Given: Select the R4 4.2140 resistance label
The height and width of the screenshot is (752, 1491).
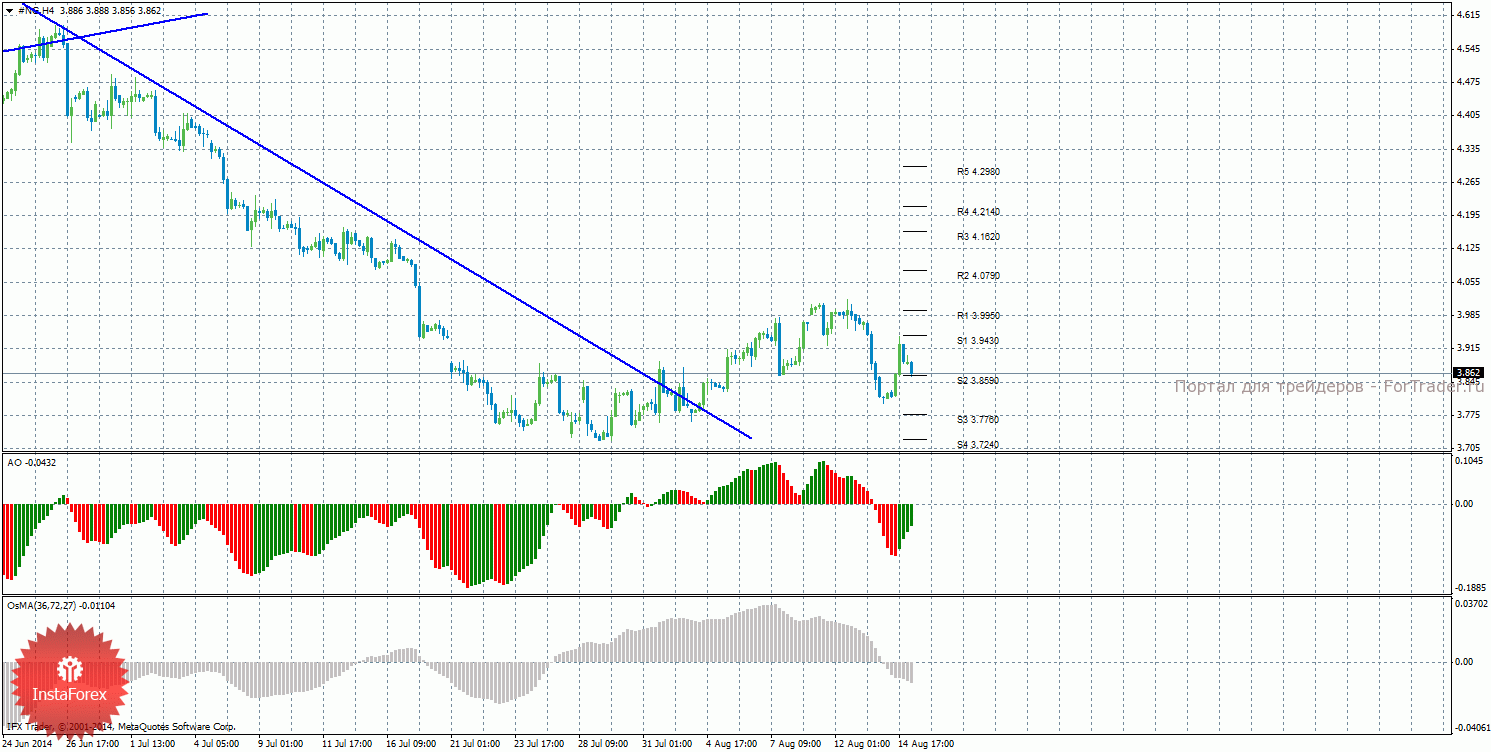Looking at the screenshot, I should pos(978,212).
